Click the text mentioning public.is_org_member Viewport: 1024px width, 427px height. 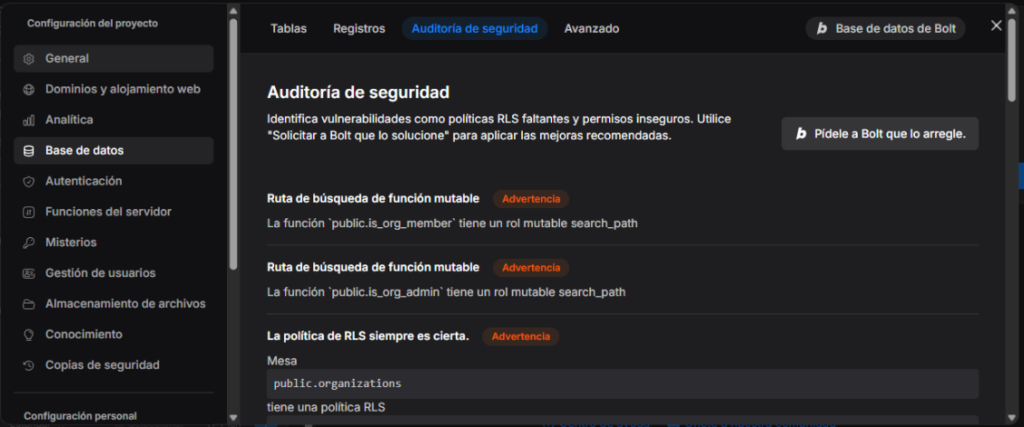pos(452,223)
